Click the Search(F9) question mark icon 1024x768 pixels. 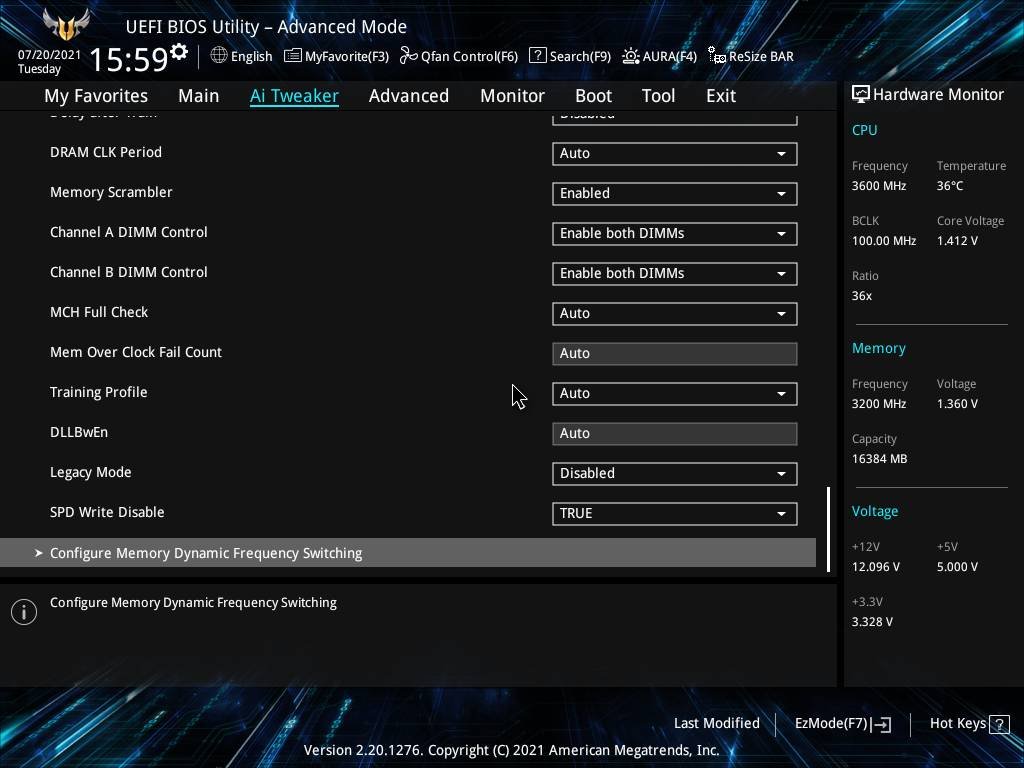click(537, 56)
